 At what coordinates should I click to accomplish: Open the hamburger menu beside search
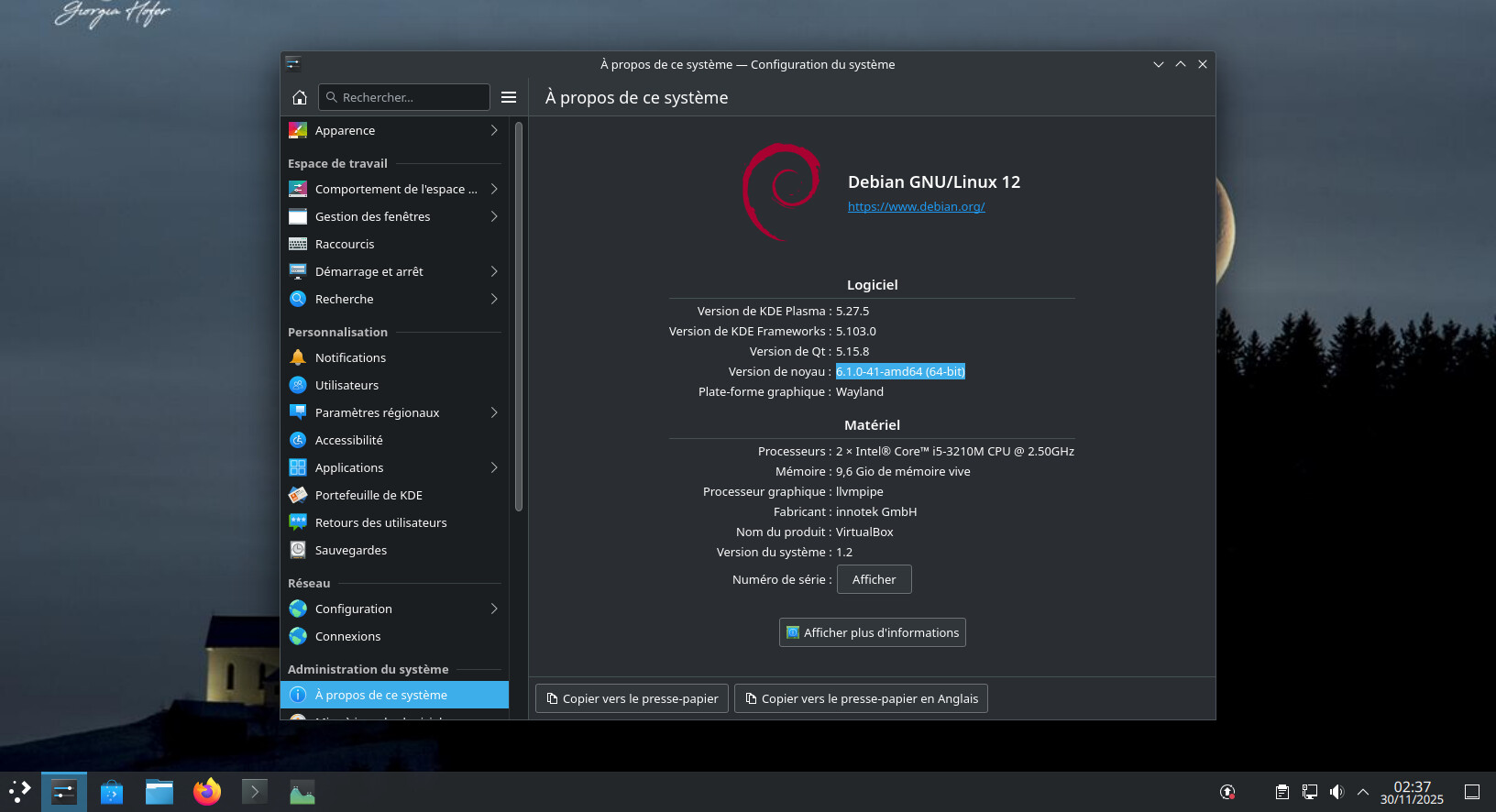pos(509,97)
